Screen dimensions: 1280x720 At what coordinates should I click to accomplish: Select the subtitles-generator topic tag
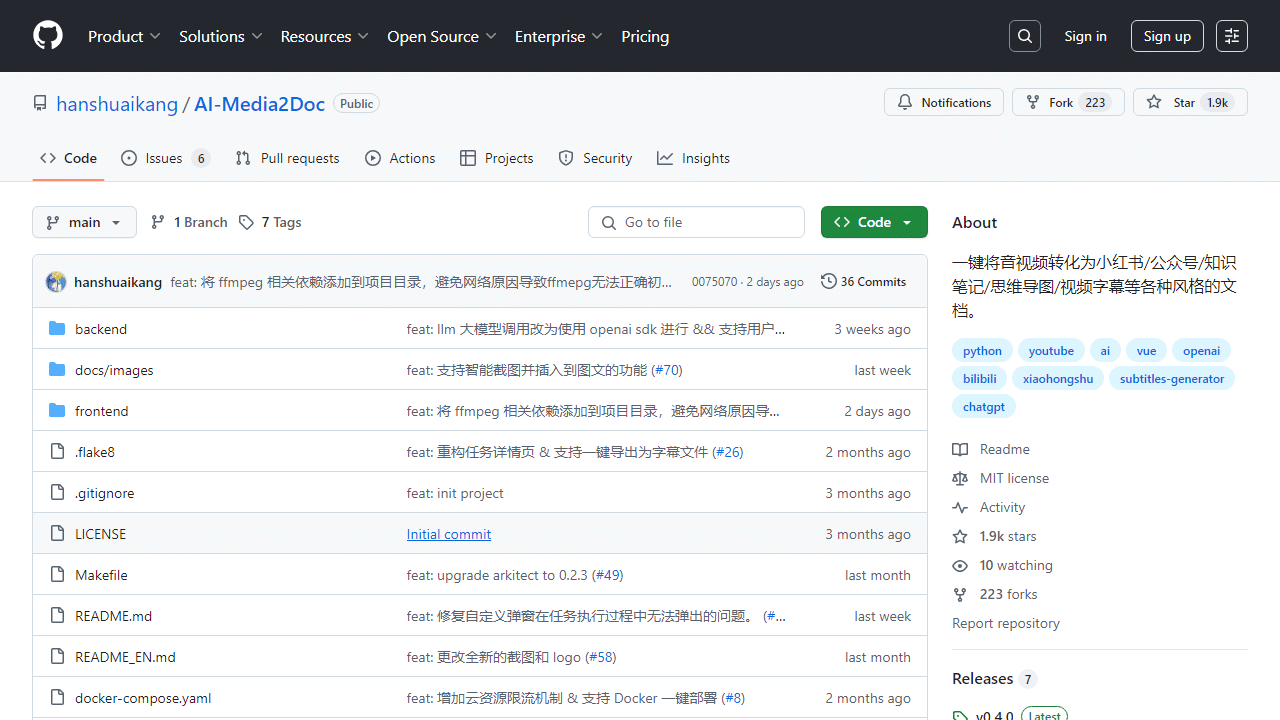1172,378
